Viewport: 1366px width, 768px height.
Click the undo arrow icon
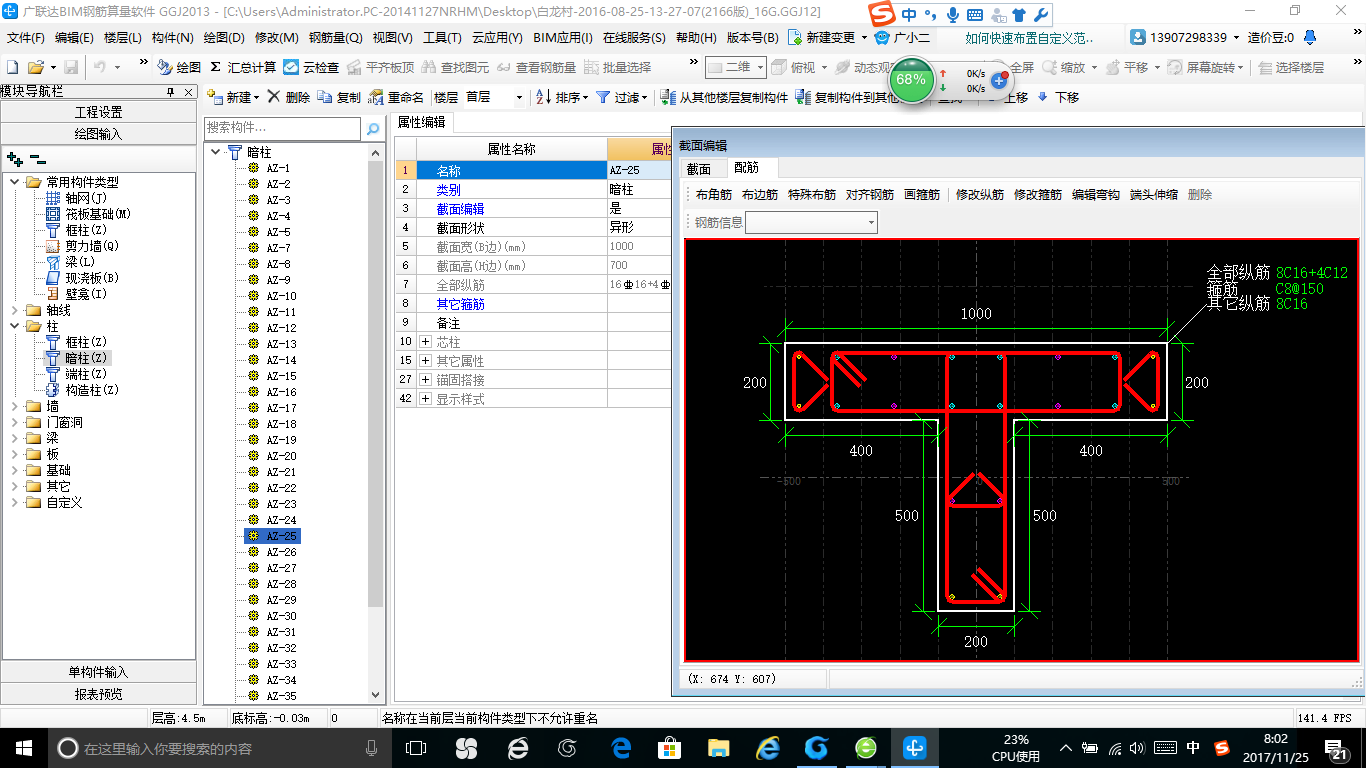99,67
